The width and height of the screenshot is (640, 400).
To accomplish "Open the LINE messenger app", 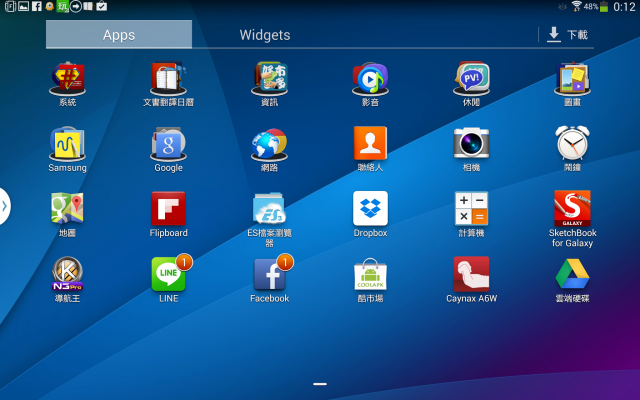I will 168,274.
